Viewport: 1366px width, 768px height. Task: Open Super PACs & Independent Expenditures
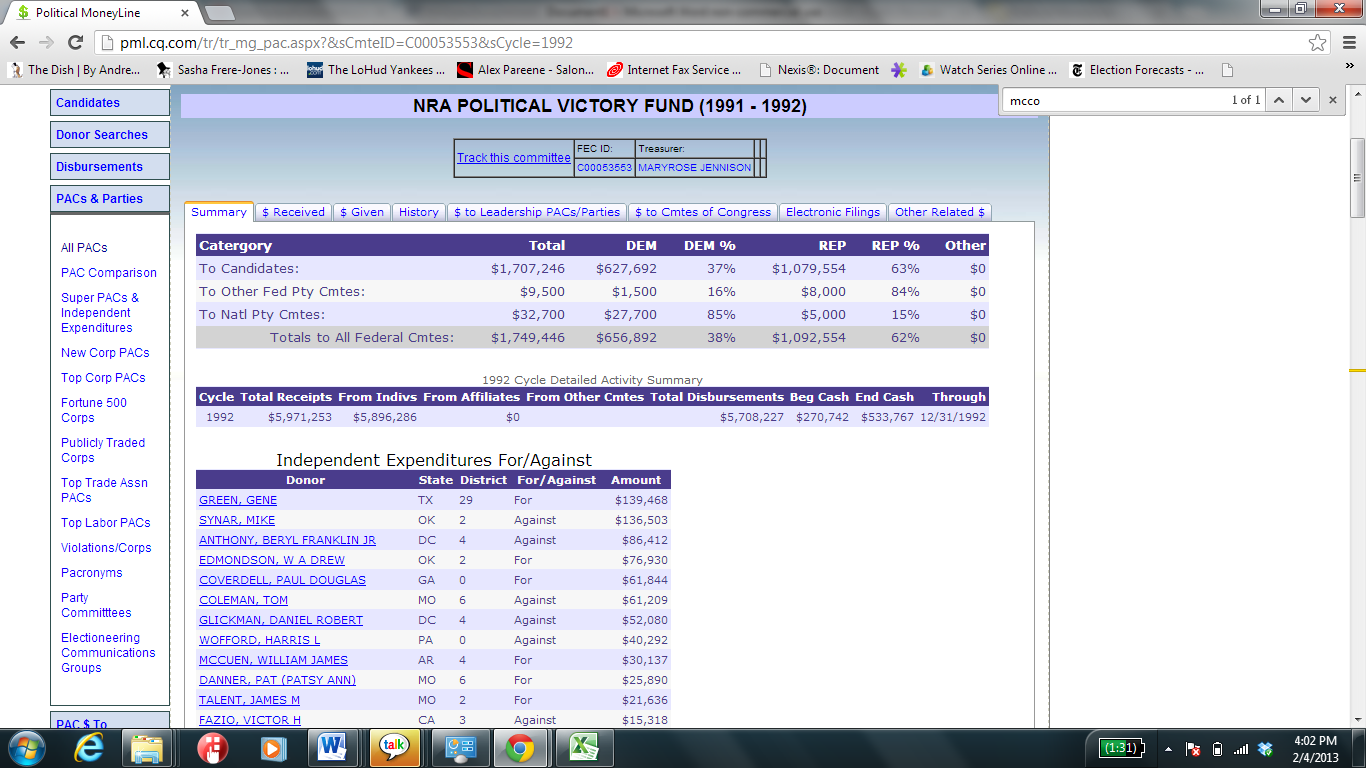point(100,313)
